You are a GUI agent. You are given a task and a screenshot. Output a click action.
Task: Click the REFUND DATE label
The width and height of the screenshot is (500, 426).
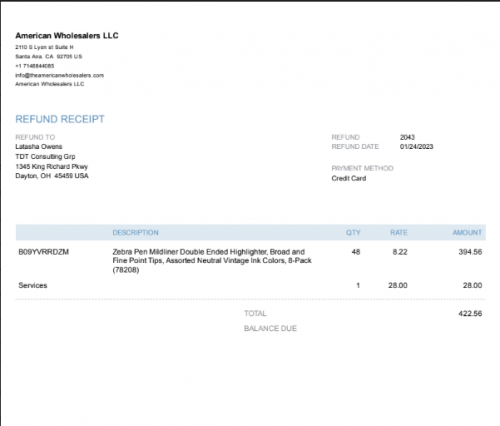point(355,147)
